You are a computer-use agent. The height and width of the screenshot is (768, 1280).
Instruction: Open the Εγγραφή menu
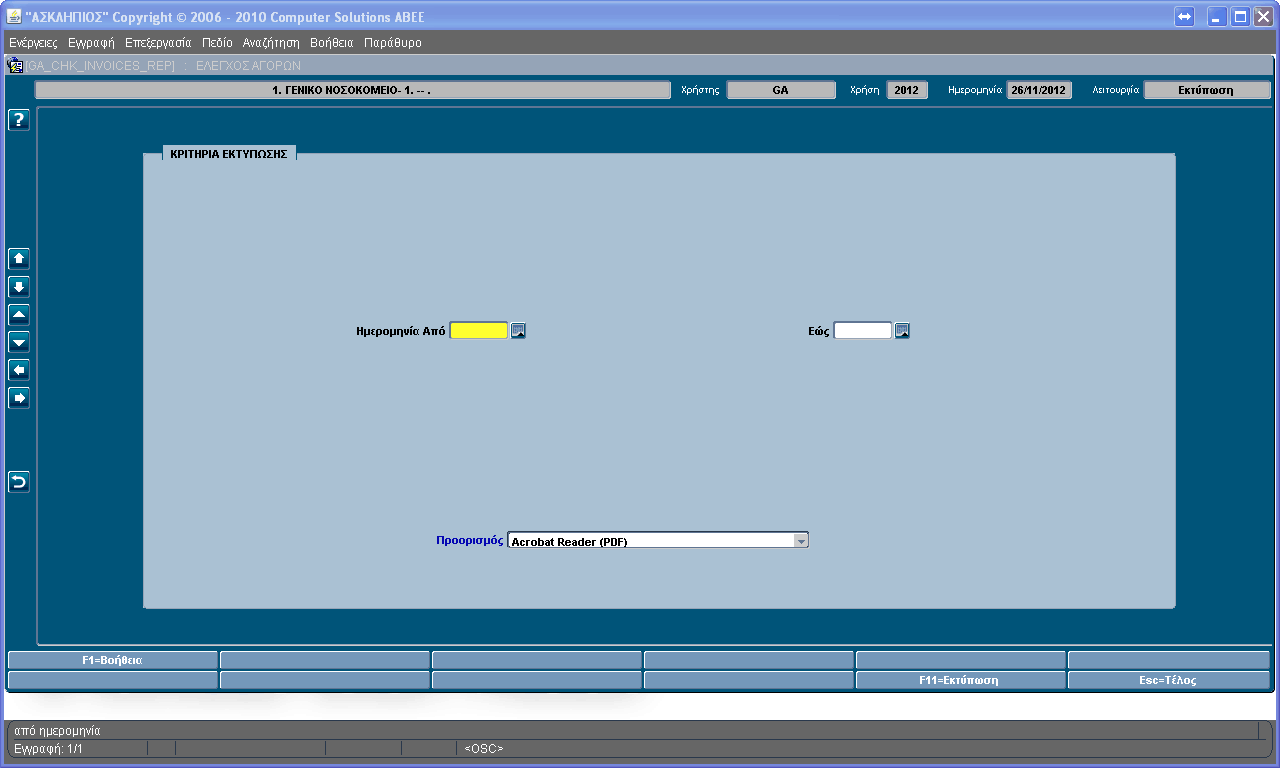coord(91,43)
